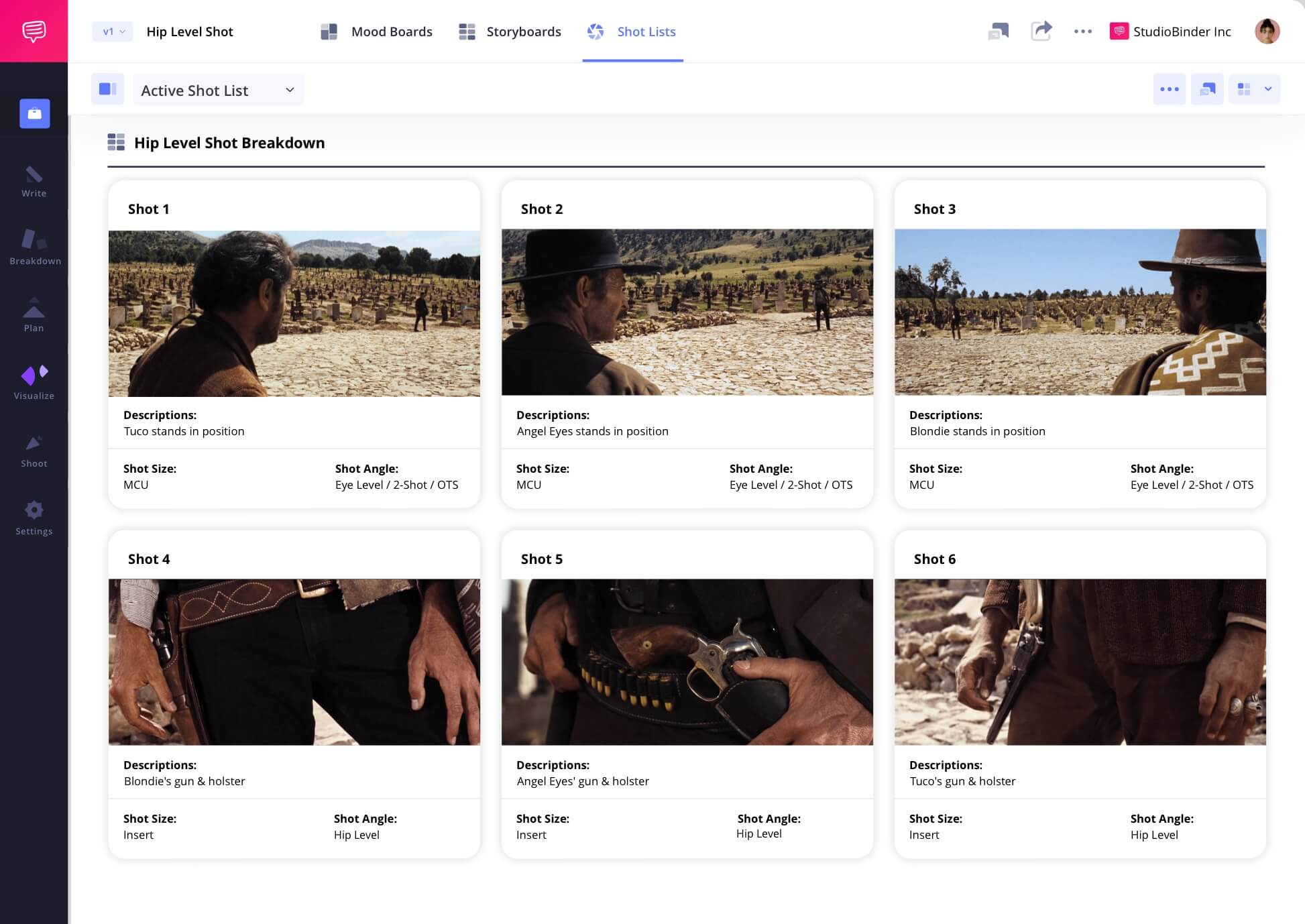Select the Shot 5 revolver thumbnail
This screenshot has width=1305, height=924.
click(x=687, y=662)
